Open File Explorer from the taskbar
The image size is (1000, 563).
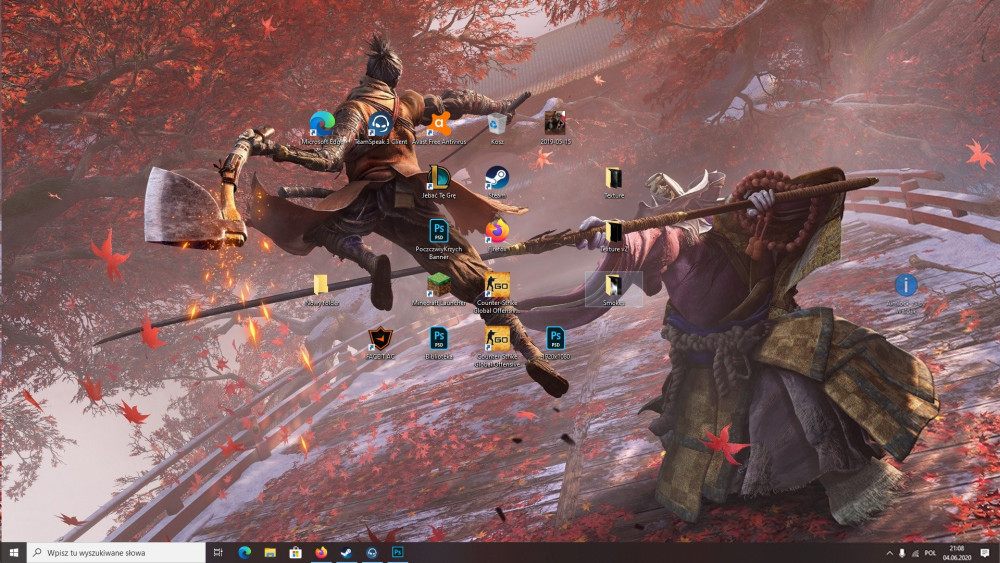tap(270, 552)
